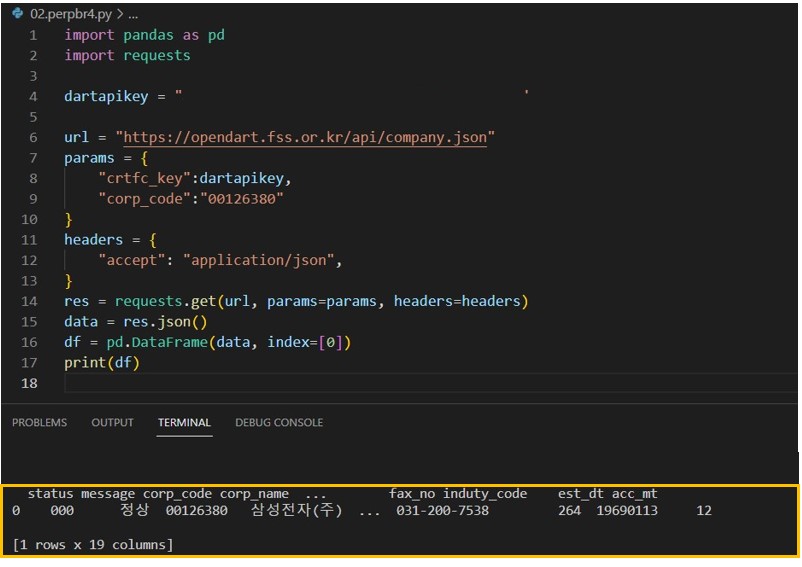The height and width of the screenshot is (567, 802).
Task: Click print(df) on line 17
Action: pyautogui.click(x=102, y=362)
